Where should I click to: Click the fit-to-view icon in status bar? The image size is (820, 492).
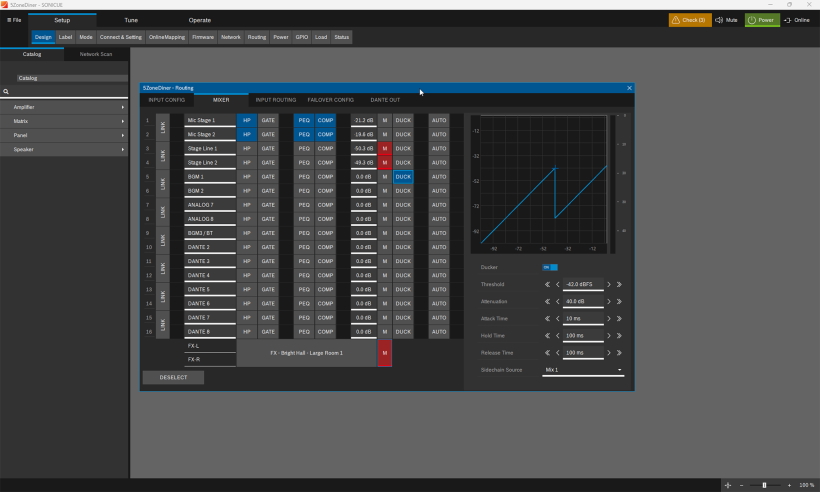(x=727, y=485)
